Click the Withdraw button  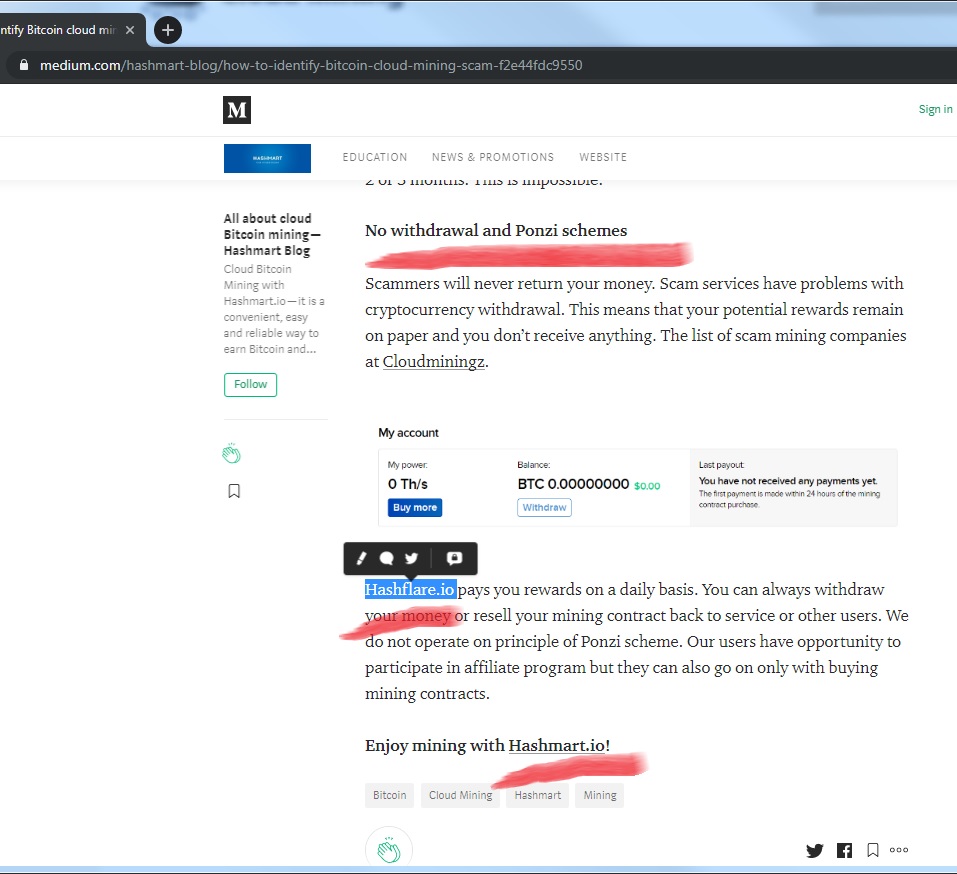click(x=544, y=508)
